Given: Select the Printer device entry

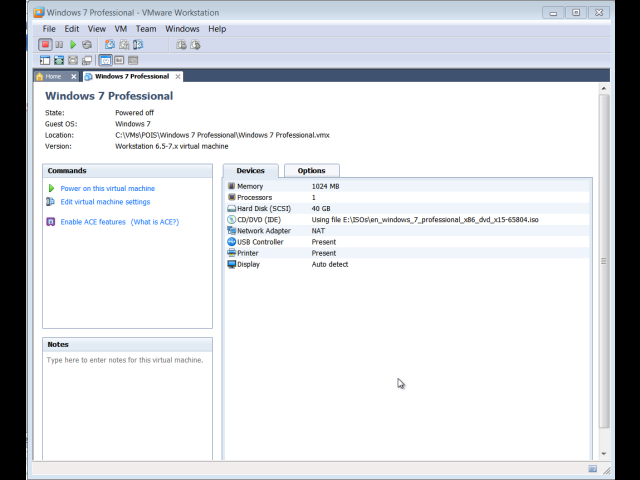Looking at the screenshot, I should [247, 253].
